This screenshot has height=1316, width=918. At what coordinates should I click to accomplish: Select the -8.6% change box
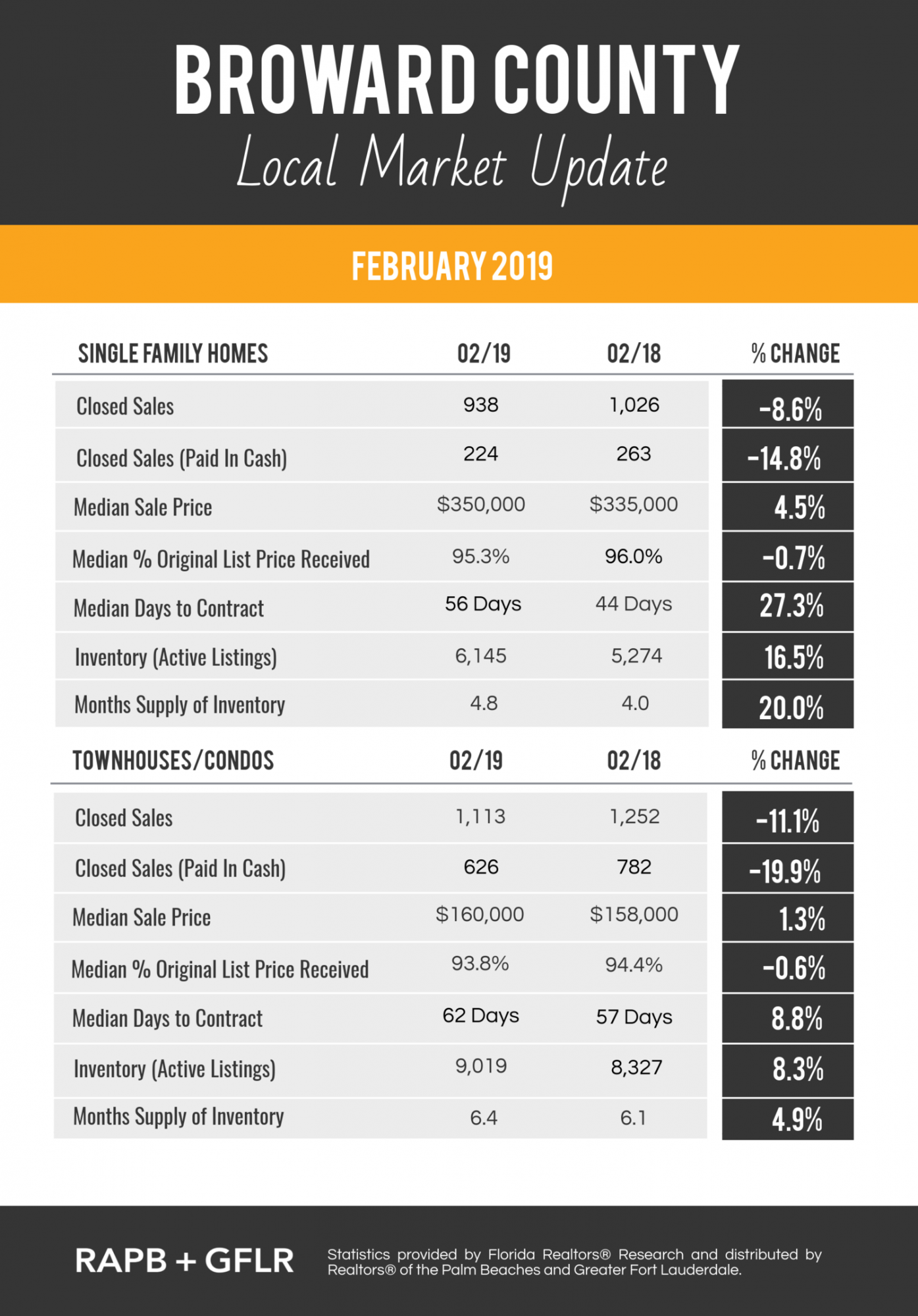(788, 403)
